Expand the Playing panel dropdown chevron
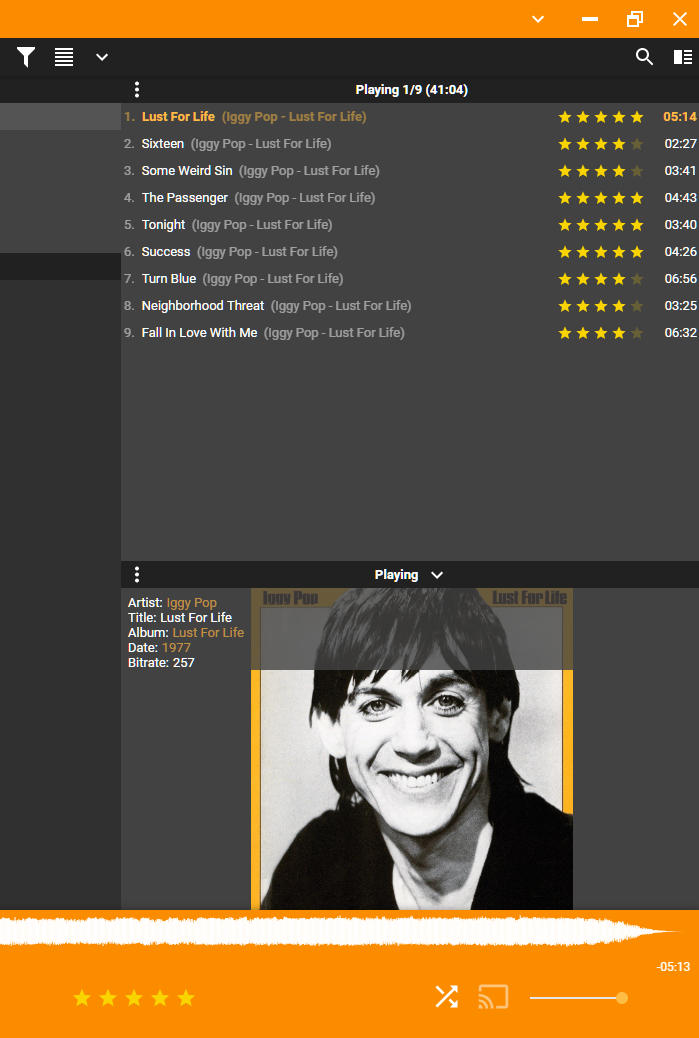The width and height of the screenshot is (699, 1038). [437, 575]
